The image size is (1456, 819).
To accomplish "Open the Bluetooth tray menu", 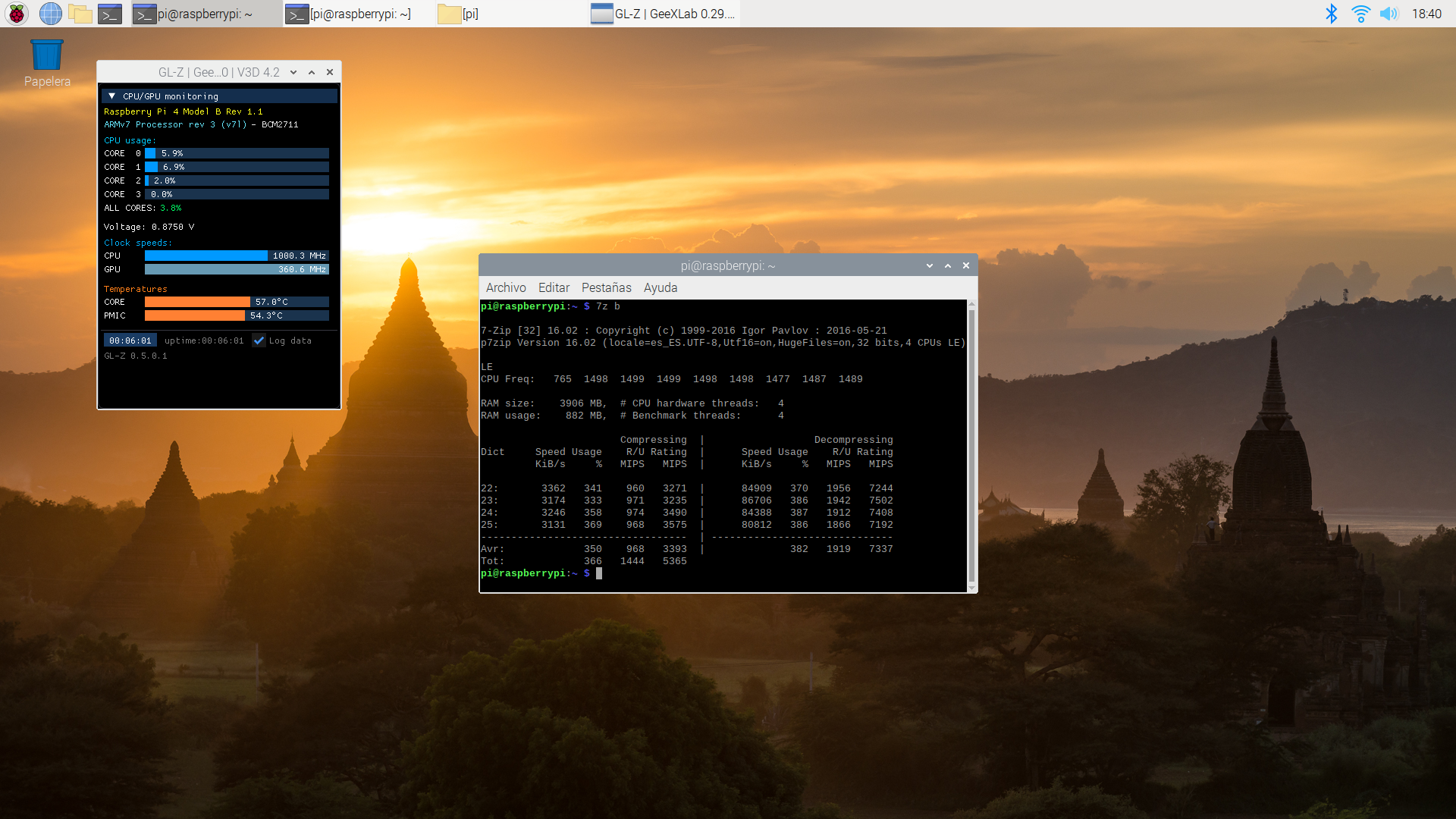I will pyautogui.click(x=1331, y=14).
